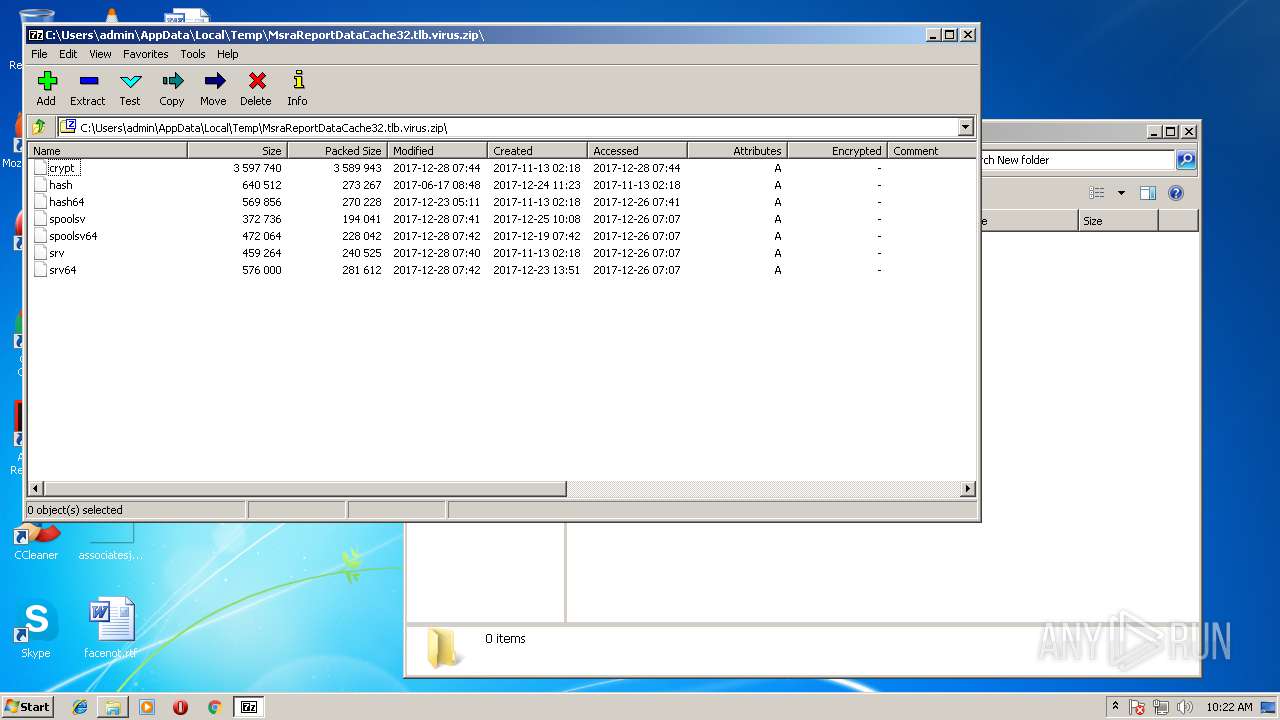Screen dimensions: 1280x720
Task: Select the srv64 file
Action: [x=62, y=270]
